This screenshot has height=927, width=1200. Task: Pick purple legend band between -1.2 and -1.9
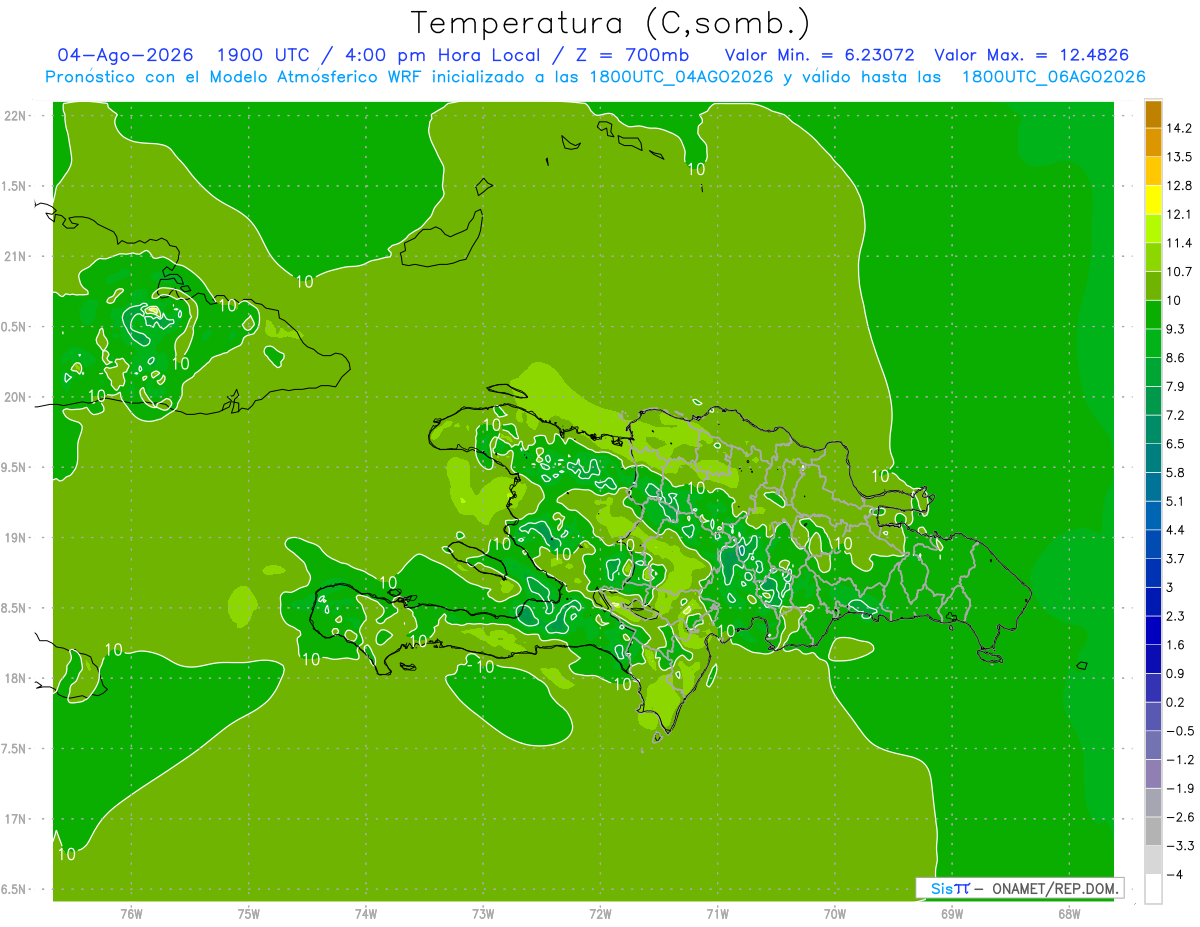pos(1153,773)
